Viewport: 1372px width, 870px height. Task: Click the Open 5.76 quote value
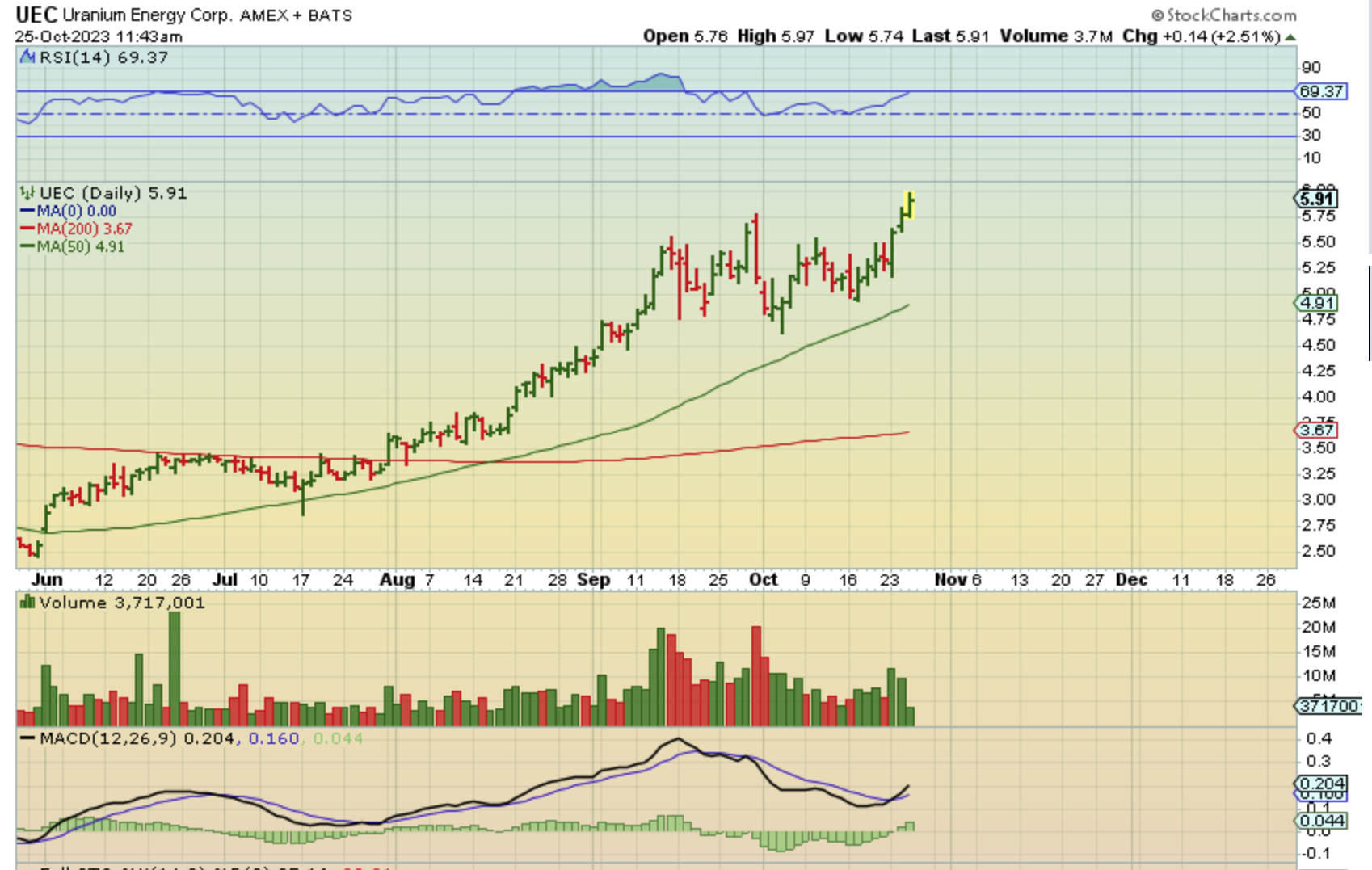coord(685,36)
